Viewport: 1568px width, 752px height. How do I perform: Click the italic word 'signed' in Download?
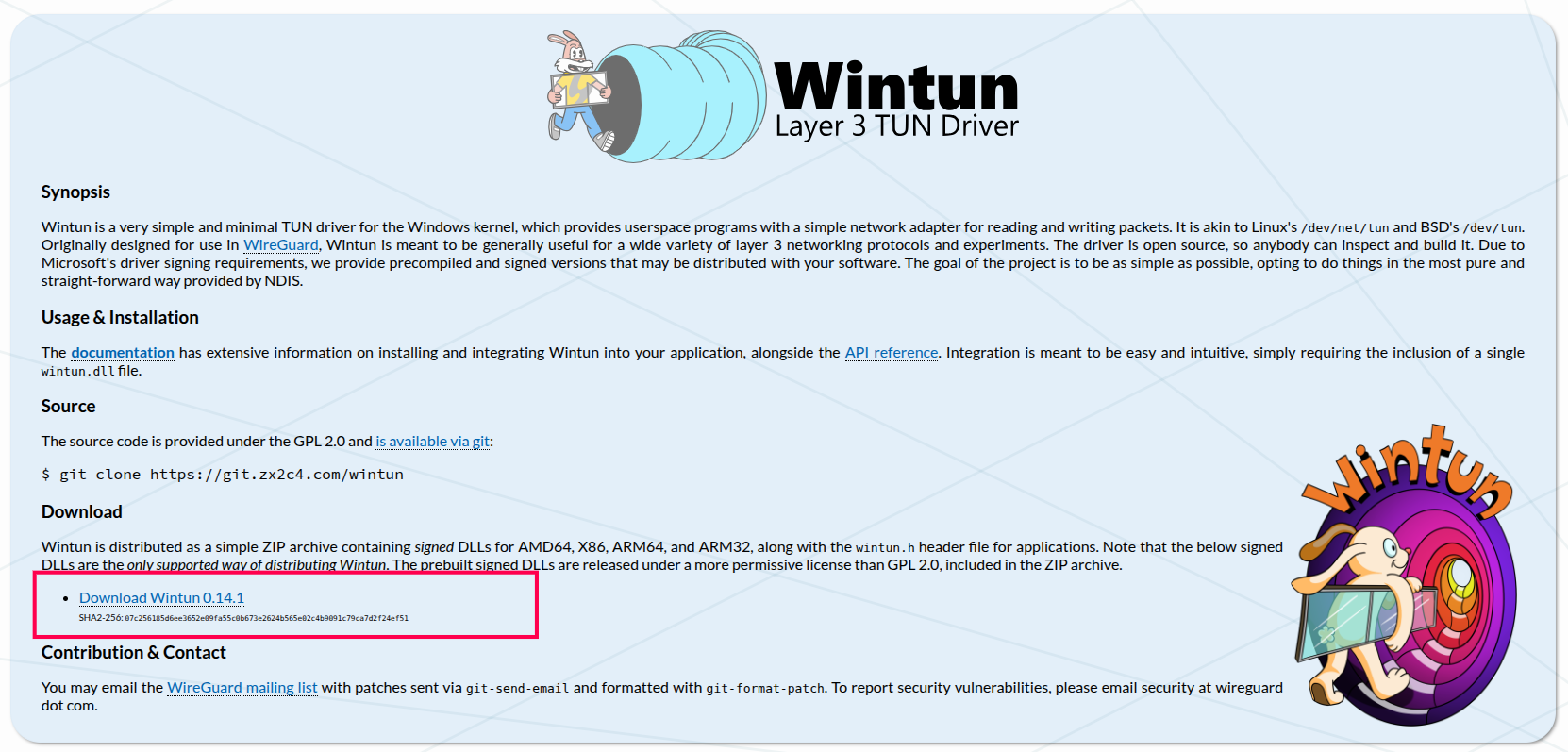(434, 547)
